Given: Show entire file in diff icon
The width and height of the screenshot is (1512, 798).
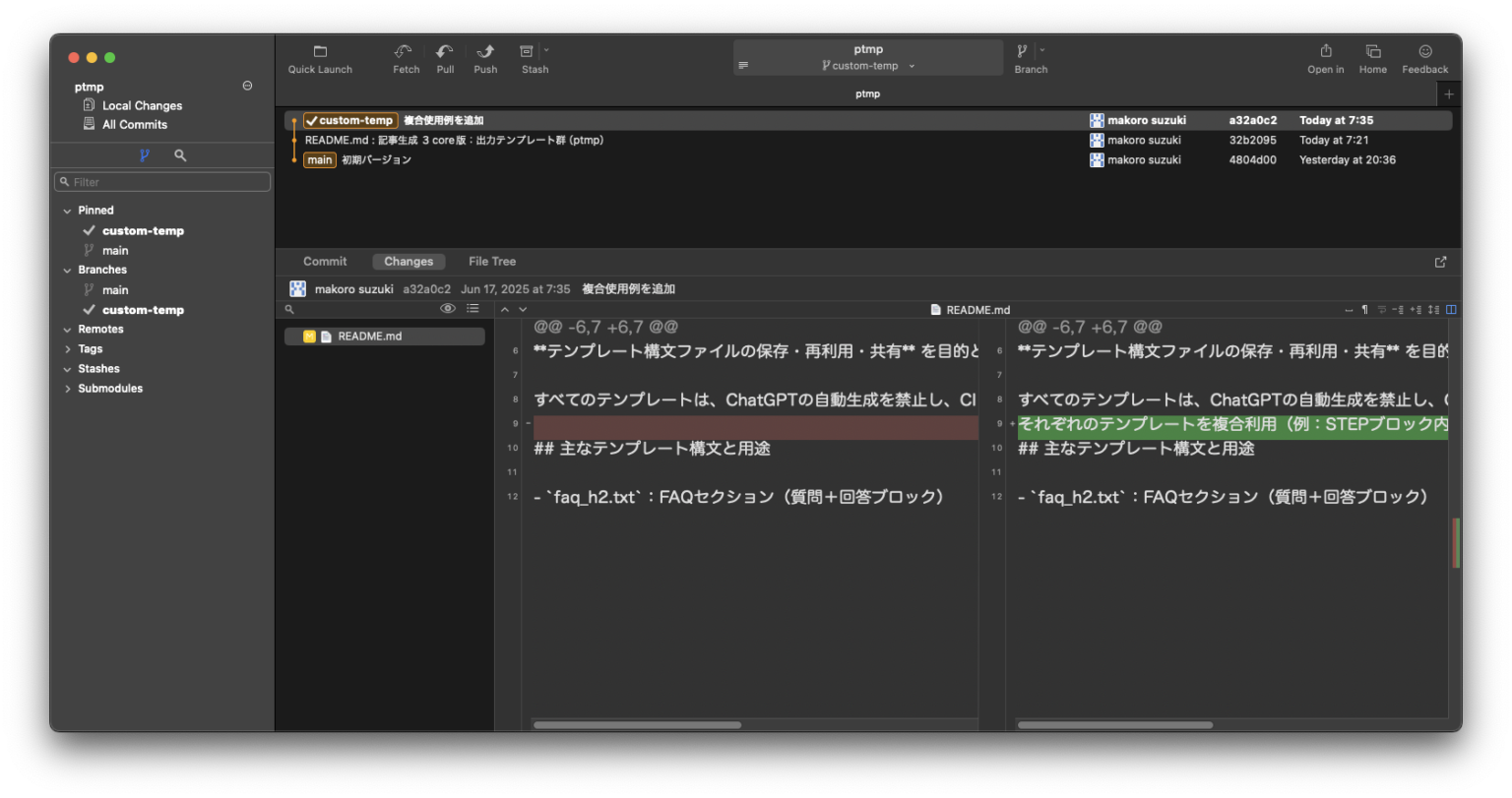Looking at the screenshot, I should click(1433, 310).
